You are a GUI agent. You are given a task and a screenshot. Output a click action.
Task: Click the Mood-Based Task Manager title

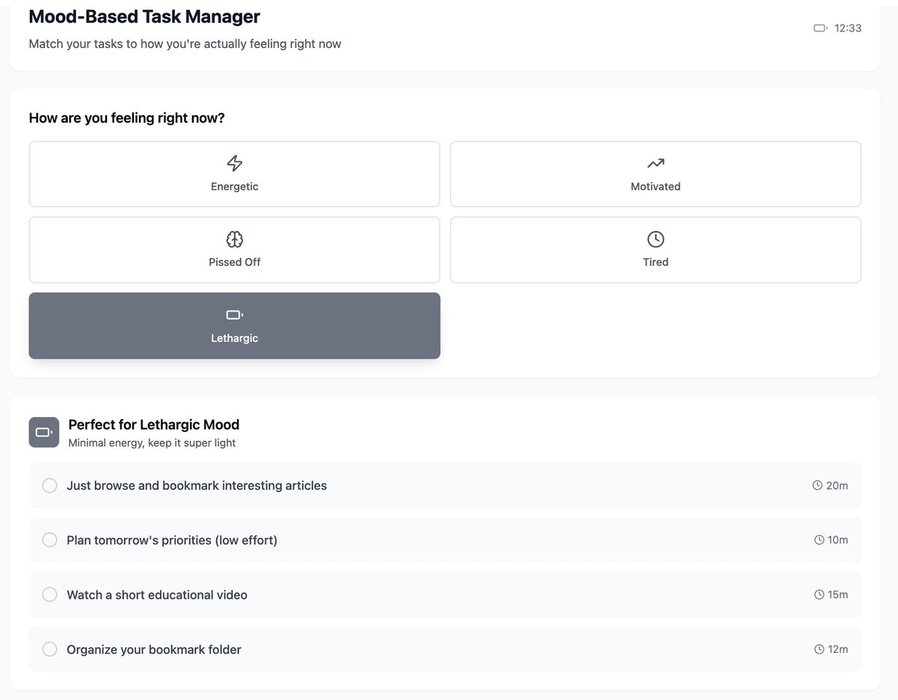coord(144,17)
